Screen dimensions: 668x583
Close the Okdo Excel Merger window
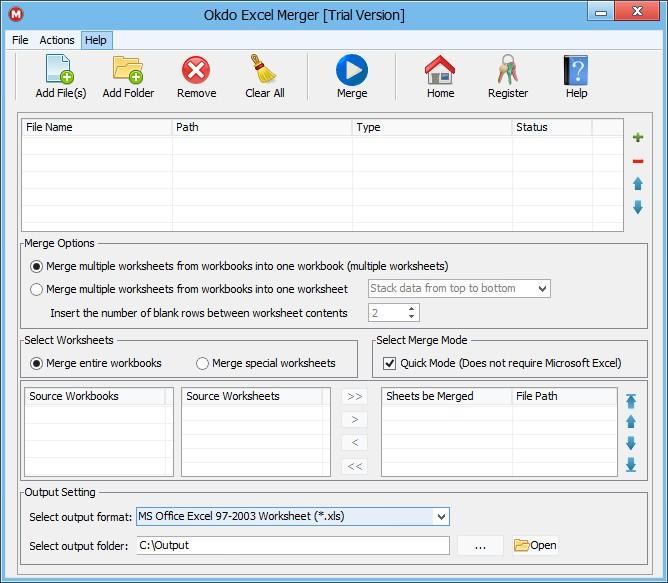(637, 11)
